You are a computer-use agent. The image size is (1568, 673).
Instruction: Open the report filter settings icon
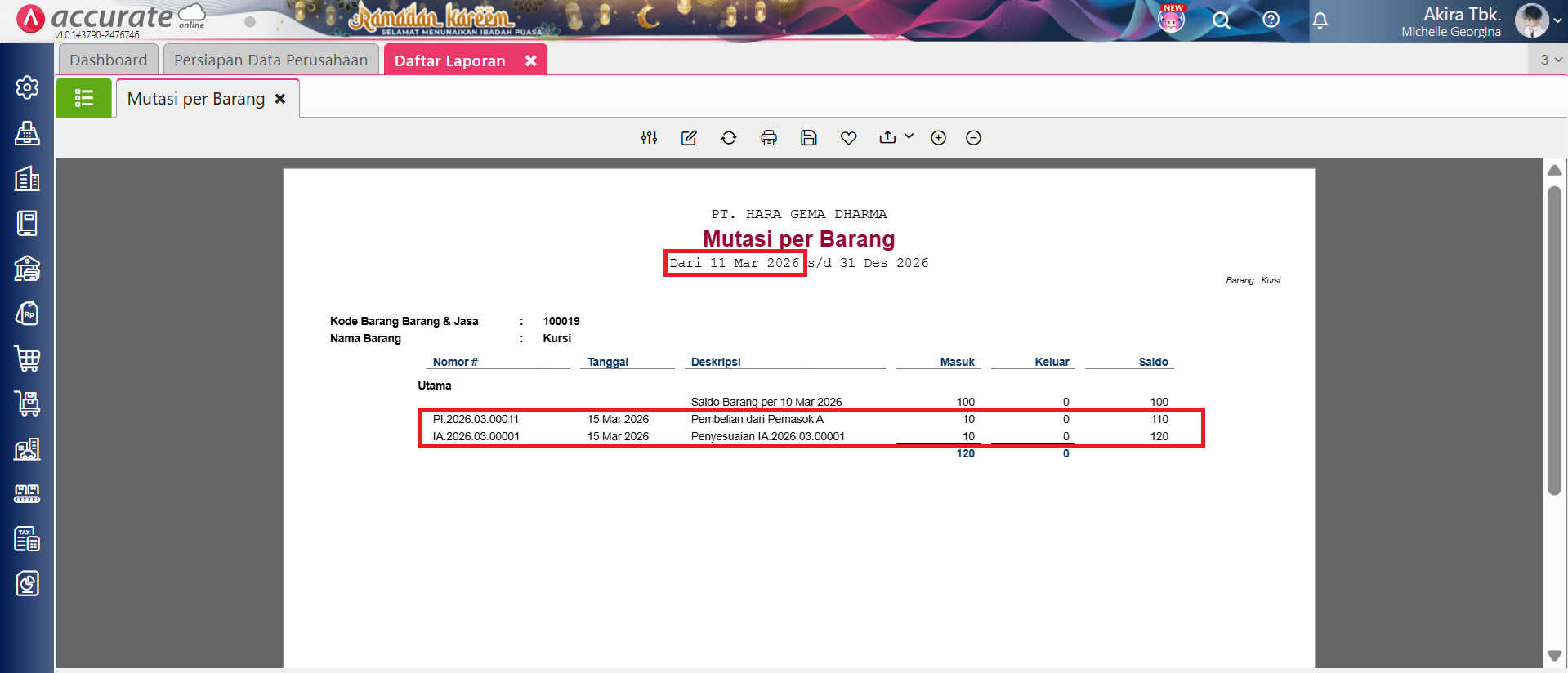click(x=649, y=138)
